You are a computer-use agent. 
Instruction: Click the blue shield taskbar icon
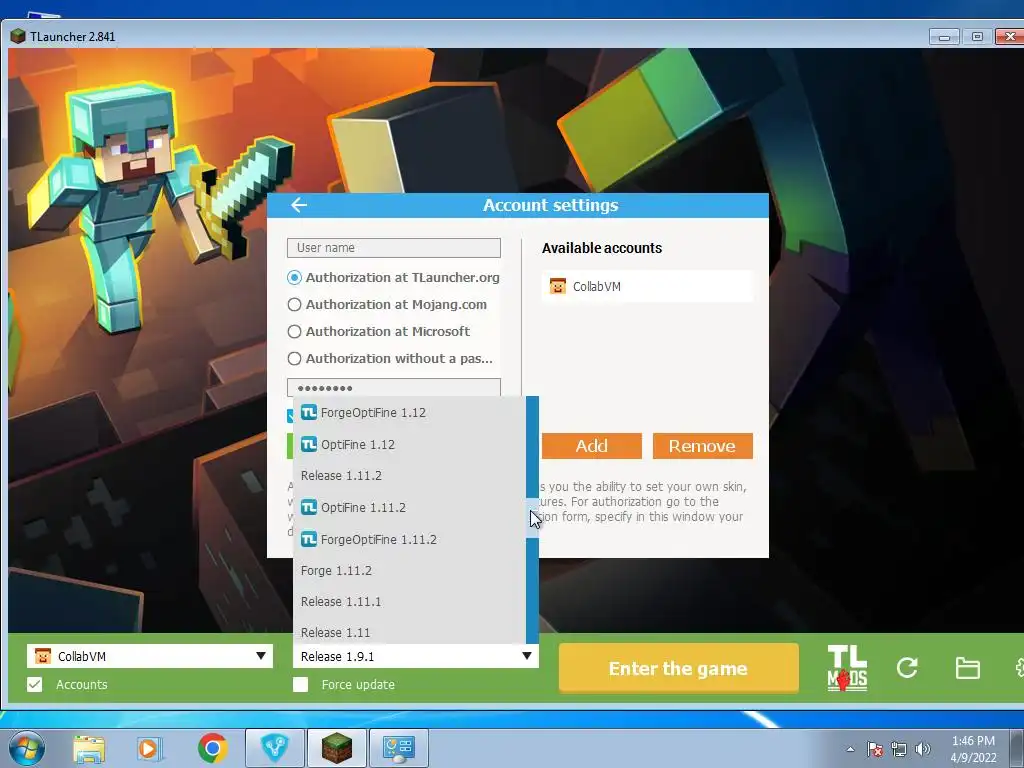pyautogui.click(x=275, y=748)
